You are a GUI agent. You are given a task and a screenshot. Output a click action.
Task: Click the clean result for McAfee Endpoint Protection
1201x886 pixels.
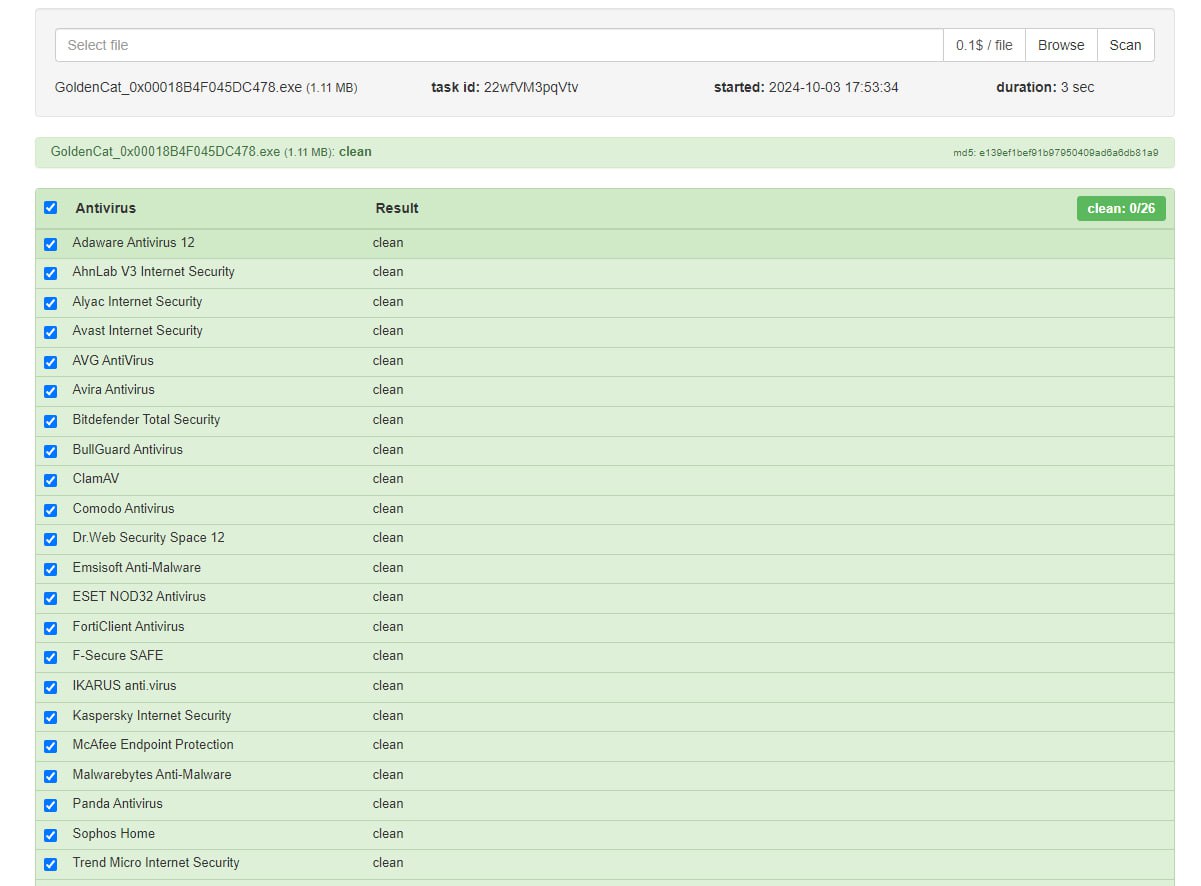click(388, 744)
